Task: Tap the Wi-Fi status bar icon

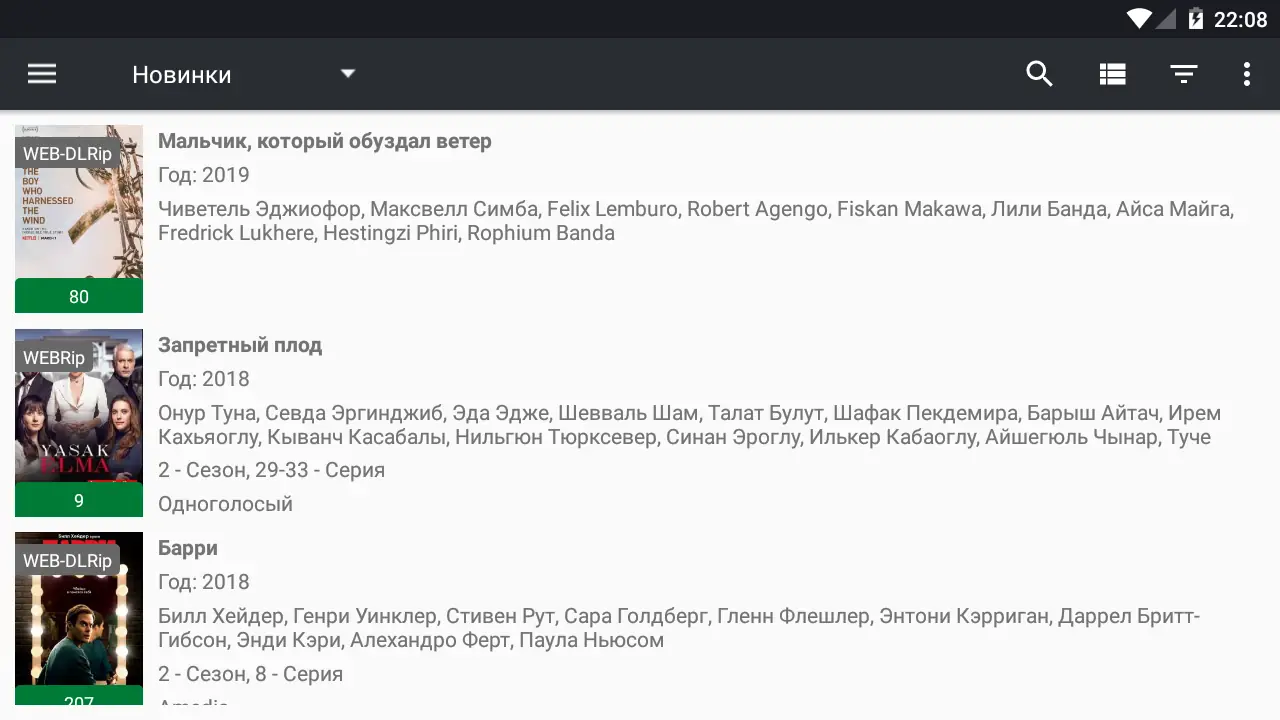Action: tap(1139, 19)
